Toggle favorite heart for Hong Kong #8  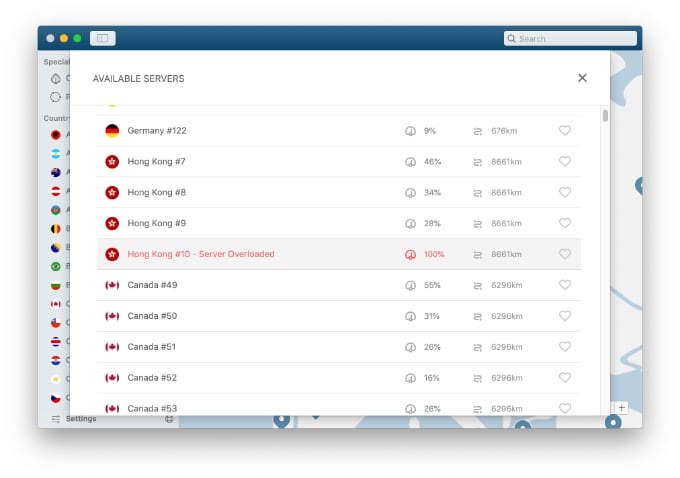coord(565,192)
